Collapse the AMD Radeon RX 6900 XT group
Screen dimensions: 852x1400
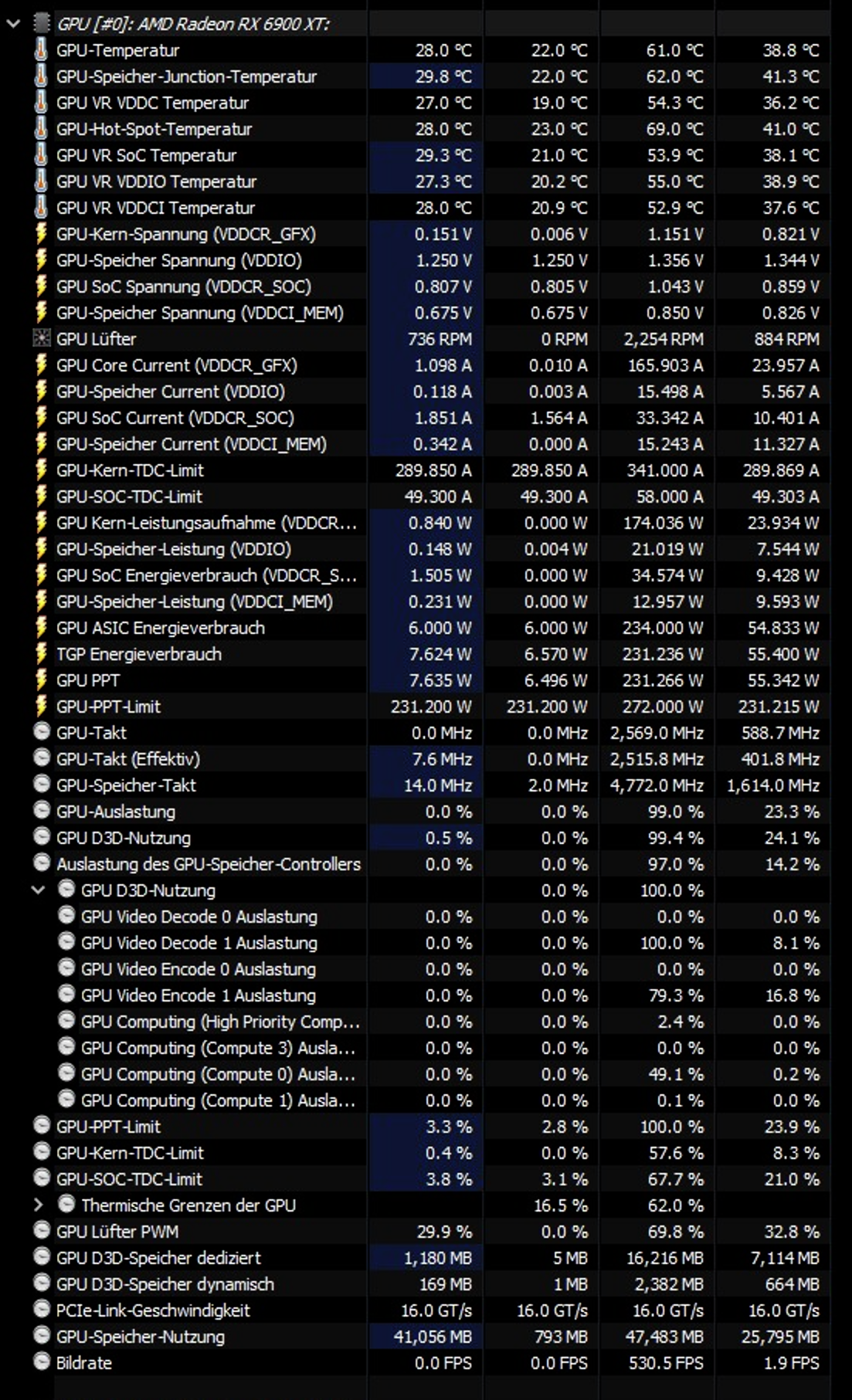pyautogui.click(x=13, y=24)
